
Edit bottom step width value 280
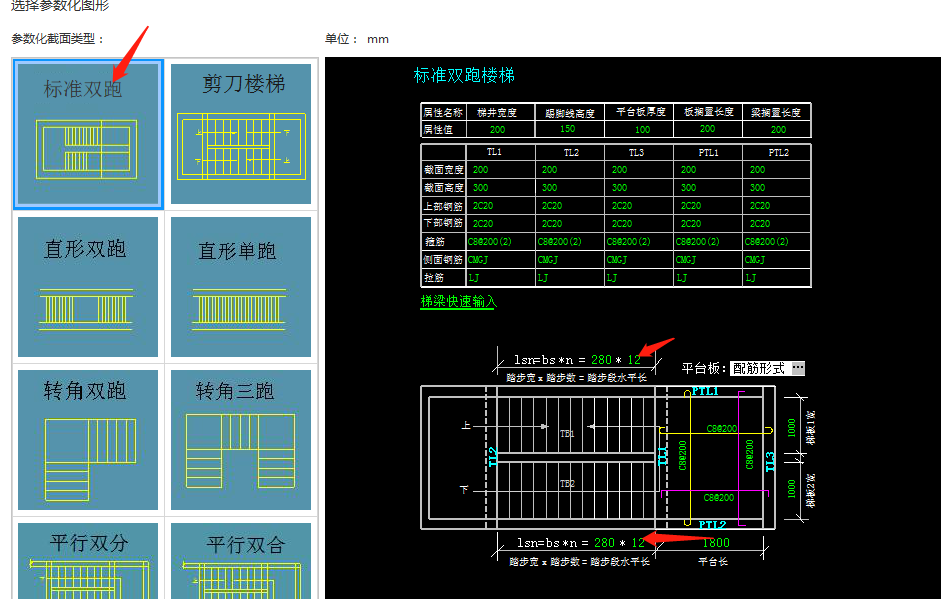pyautogui.click(x=604, y=543)
